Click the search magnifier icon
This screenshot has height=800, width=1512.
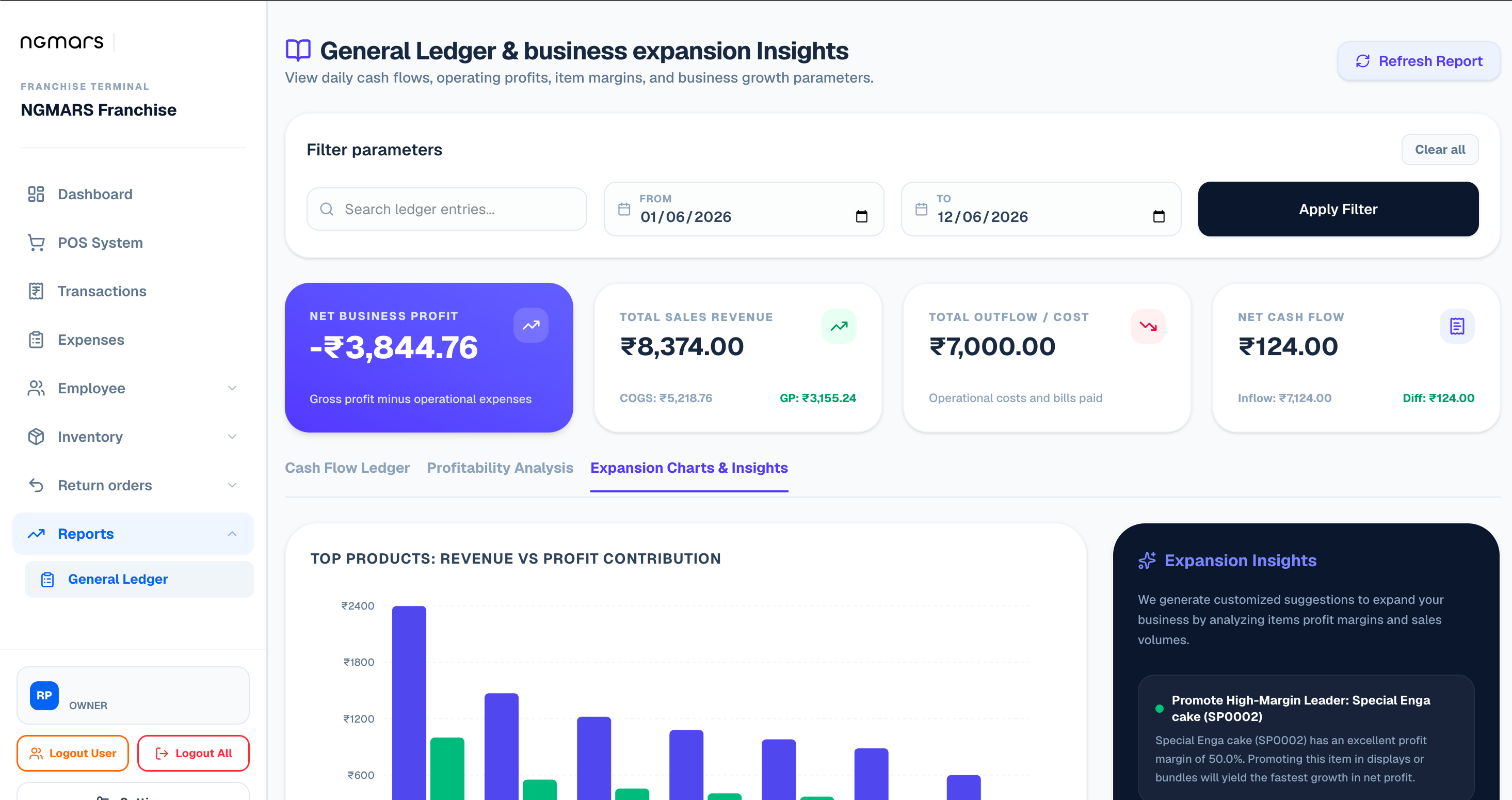click(327, 209)
